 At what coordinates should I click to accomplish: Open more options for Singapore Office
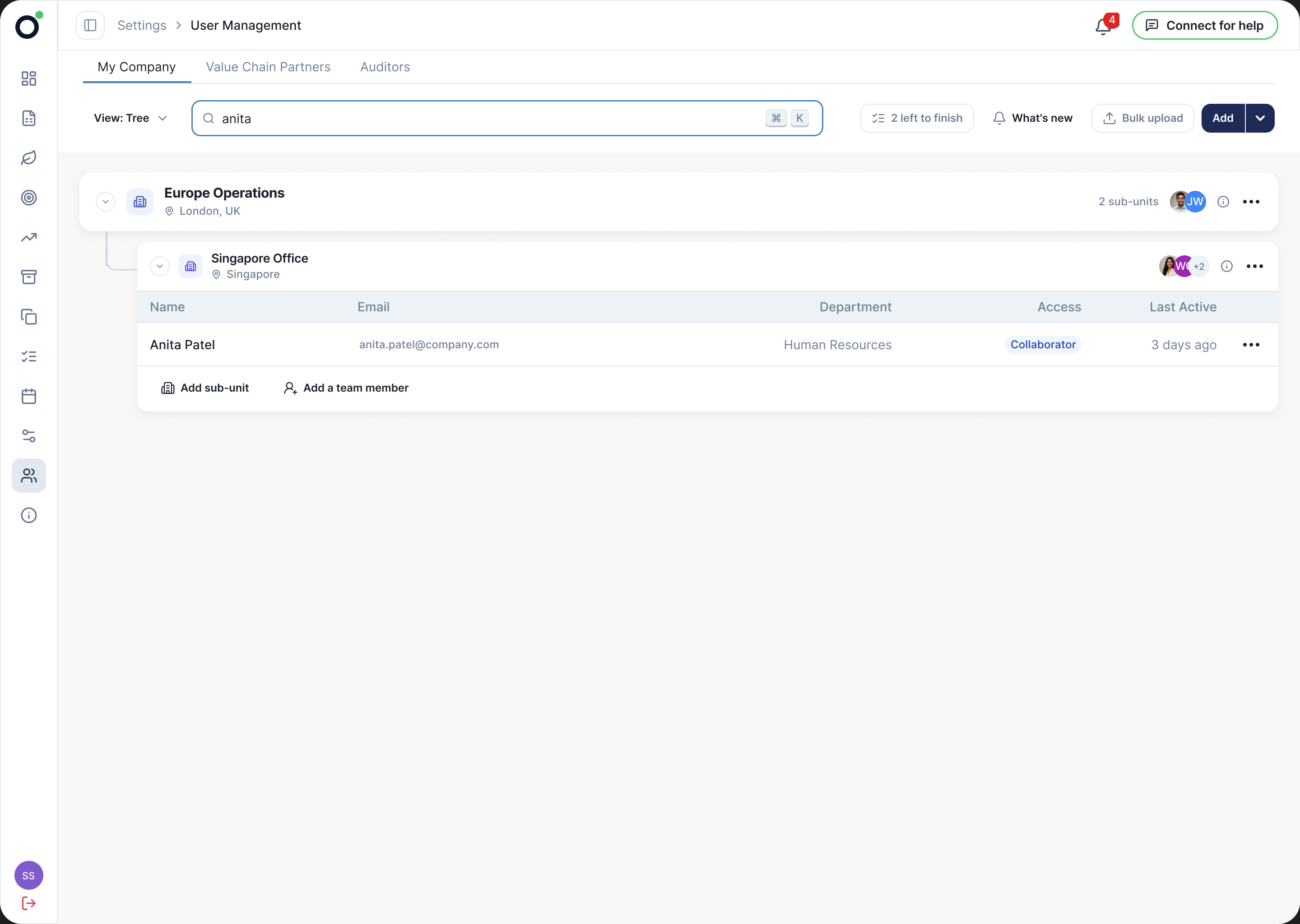click(x=1254, y=266)
